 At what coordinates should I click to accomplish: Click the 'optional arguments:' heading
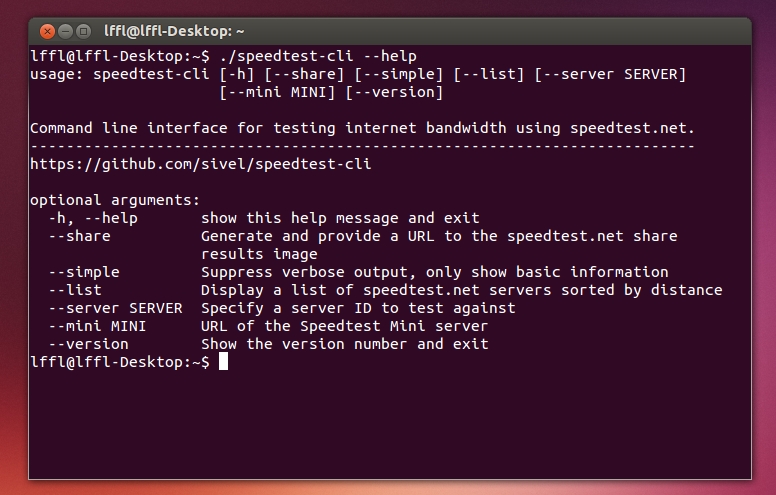tap(115, 200)
